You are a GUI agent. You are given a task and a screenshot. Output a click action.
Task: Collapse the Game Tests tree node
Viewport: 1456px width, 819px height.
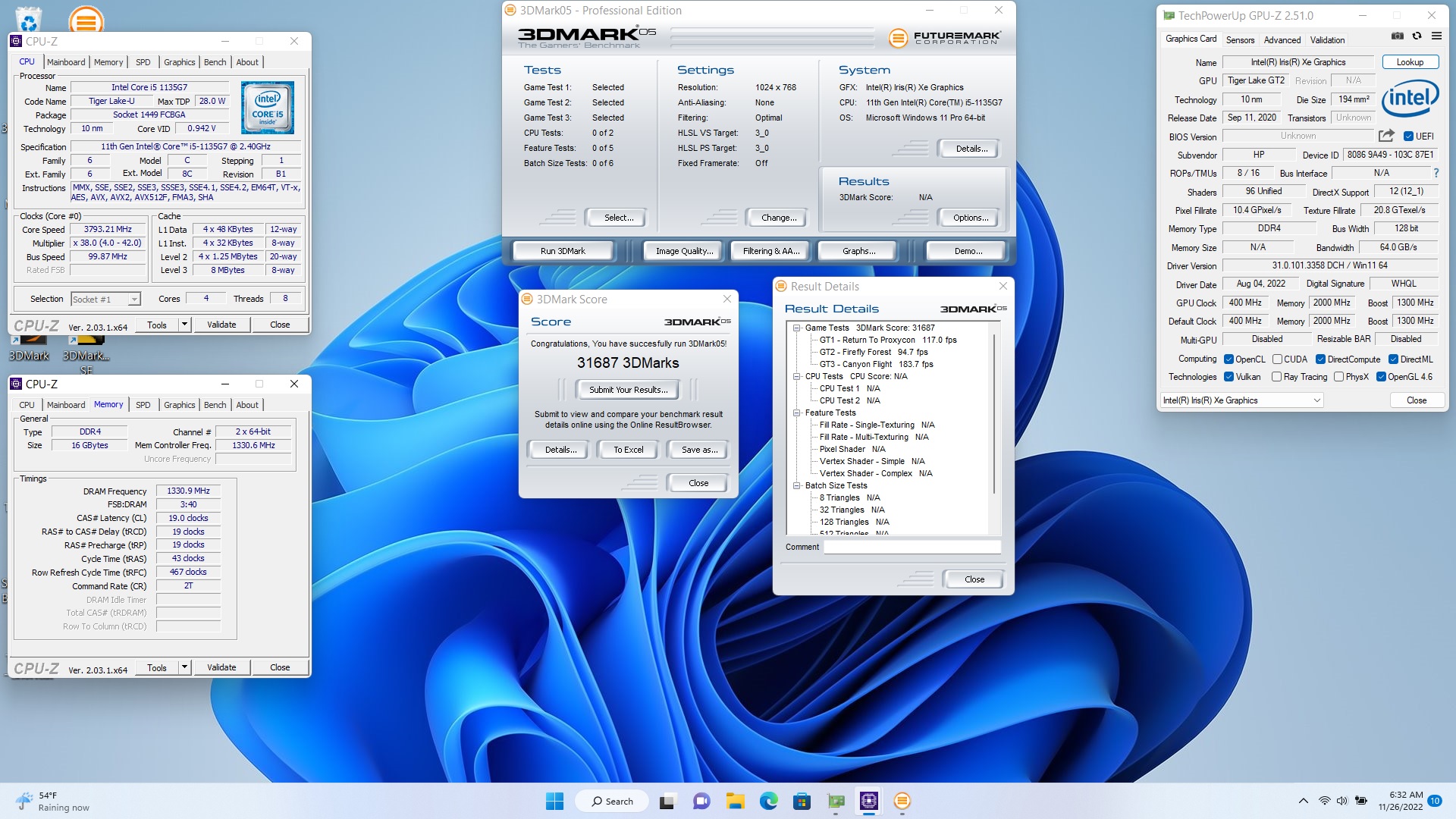(797, 328)
